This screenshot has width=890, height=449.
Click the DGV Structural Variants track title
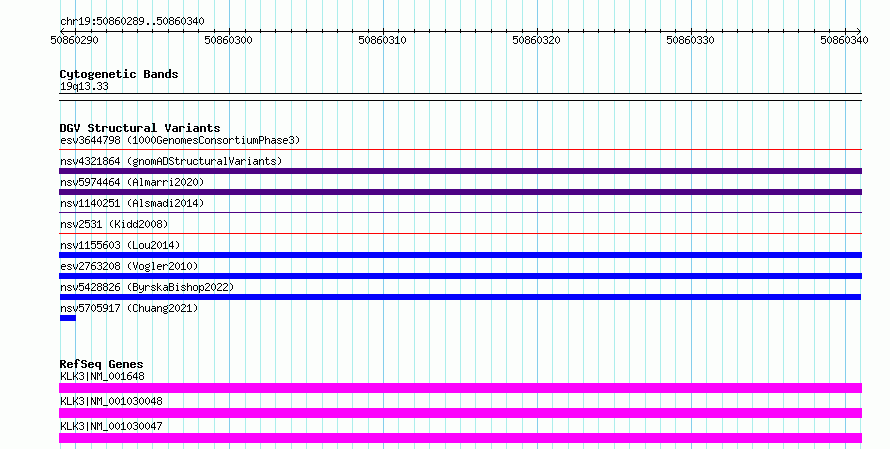(140, 128)
